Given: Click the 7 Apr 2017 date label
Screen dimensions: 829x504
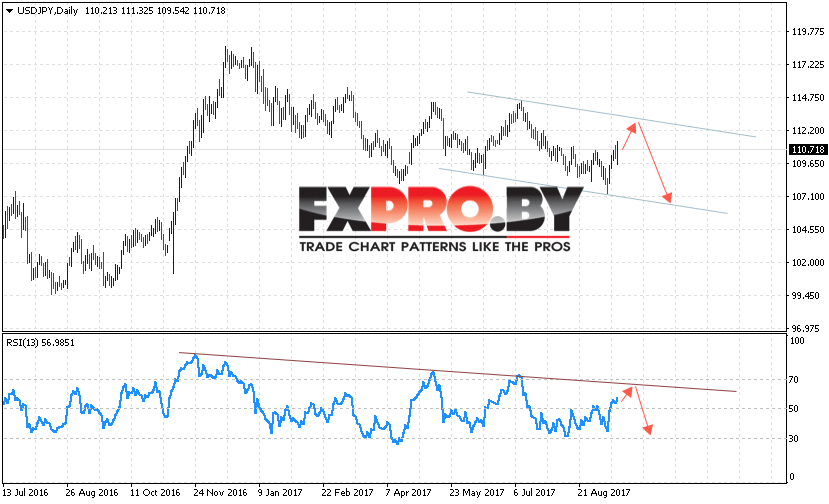Looking at the screenshot, I should pos(408,492).
